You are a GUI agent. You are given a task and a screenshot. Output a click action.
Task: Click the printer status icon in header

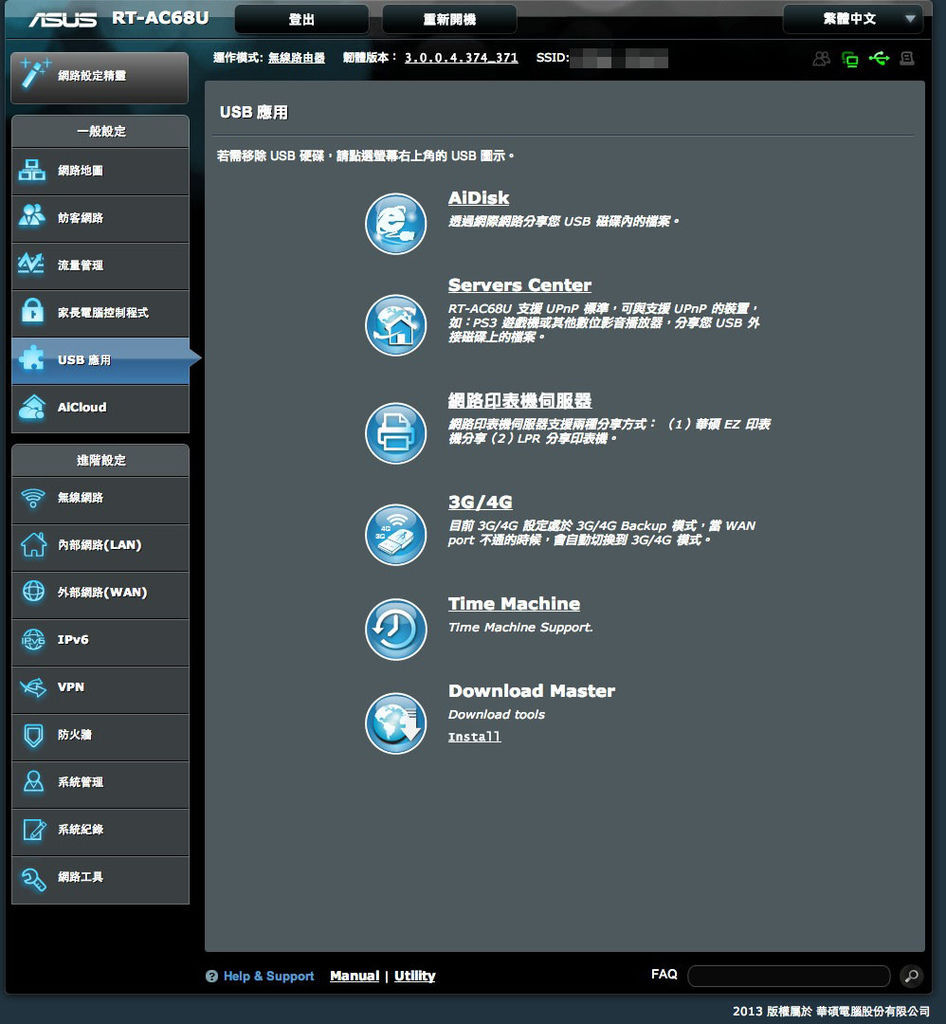907,59
